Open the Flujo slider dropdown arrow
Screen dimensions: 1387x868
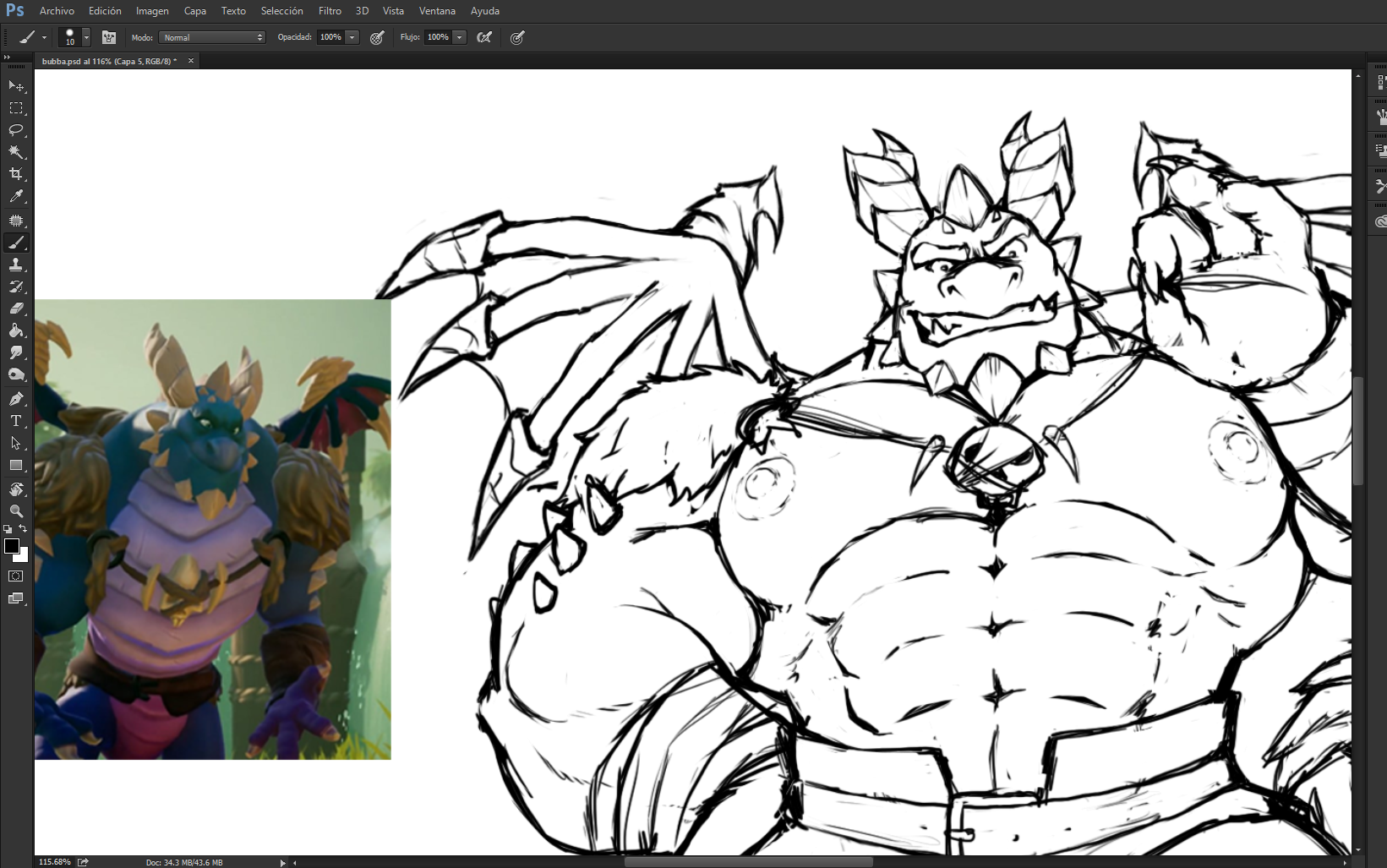click(460, 37)
